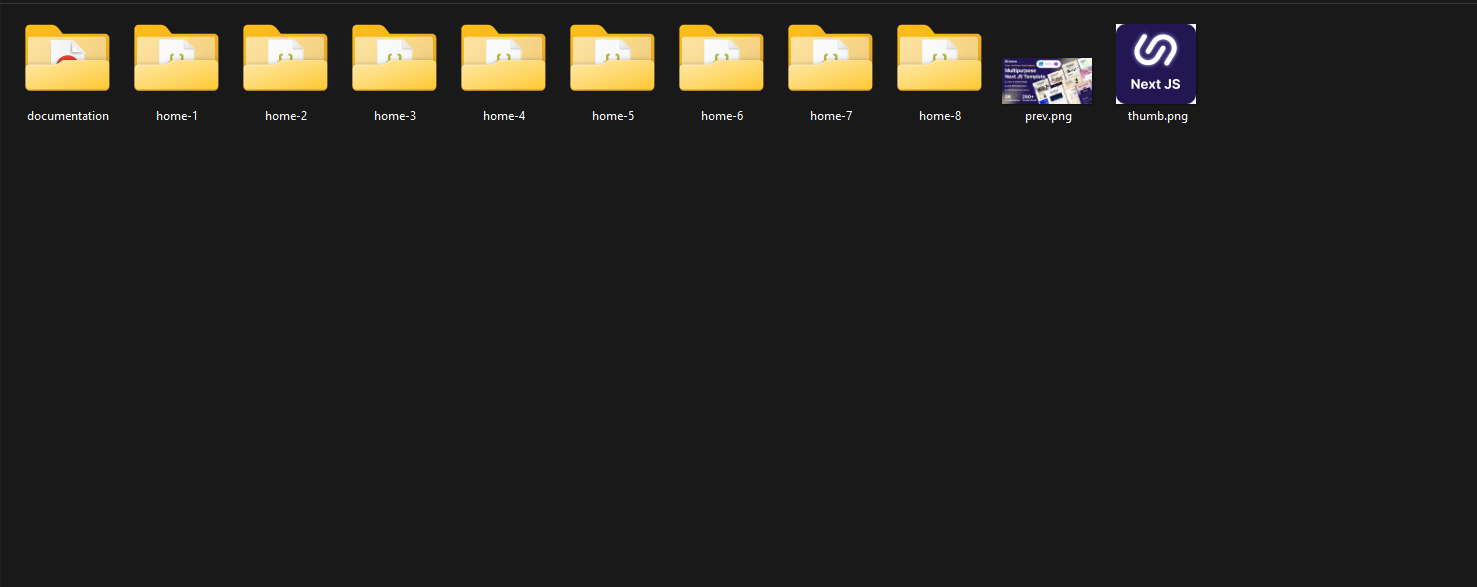Image resolution: width=1477 pixels, height=587 pixels.
Task: Highlight the home-3 folder icon
Action: coord(394,60)
